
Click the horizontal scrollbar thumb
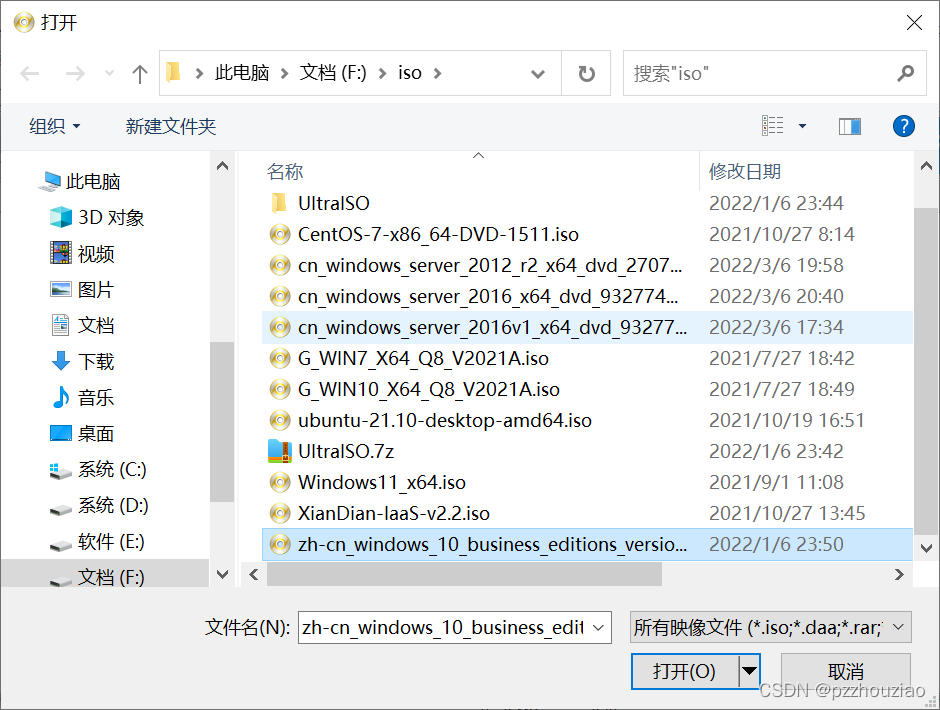click(464, 574)
